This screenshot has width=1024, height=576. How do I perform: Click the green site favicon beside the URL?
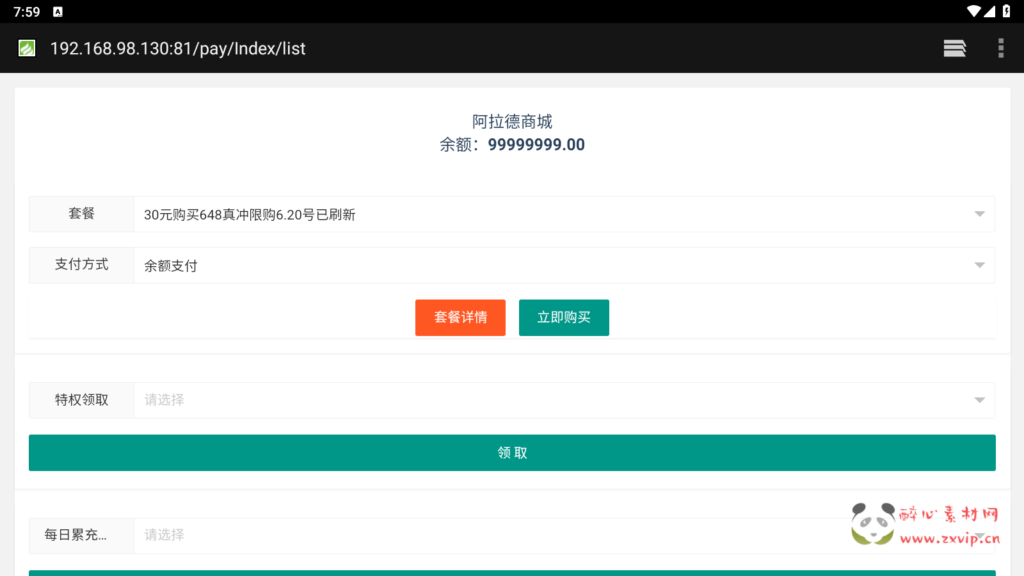pos(25,48)
